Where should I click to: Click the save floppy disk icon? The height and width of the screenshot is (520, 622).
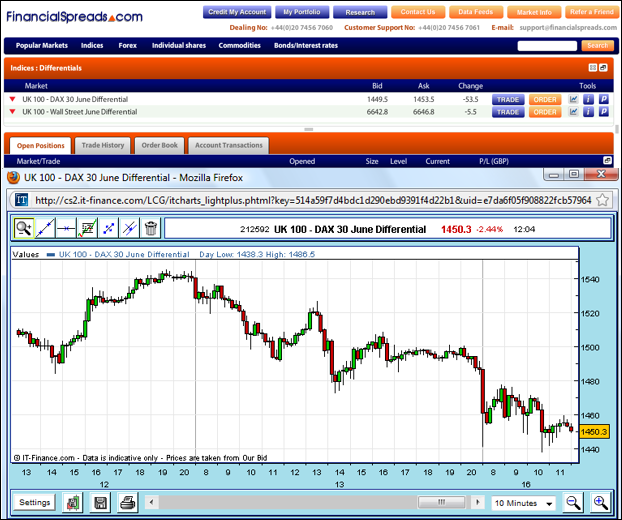click(100, 503)
